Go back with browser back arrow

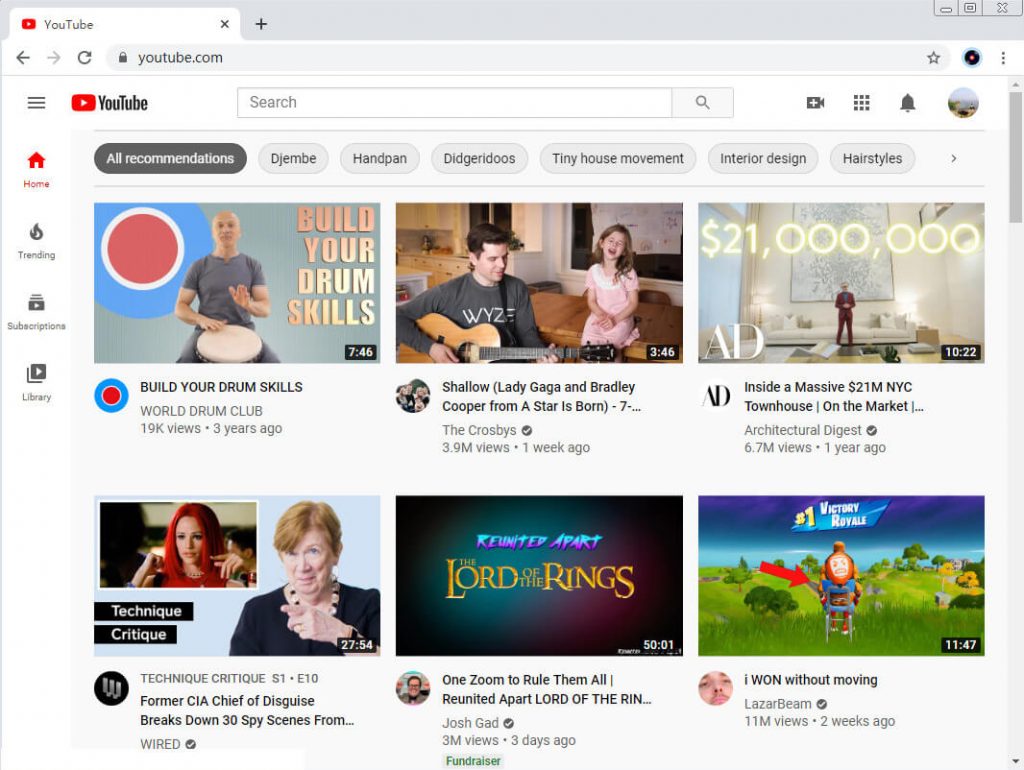pos(23,57)
